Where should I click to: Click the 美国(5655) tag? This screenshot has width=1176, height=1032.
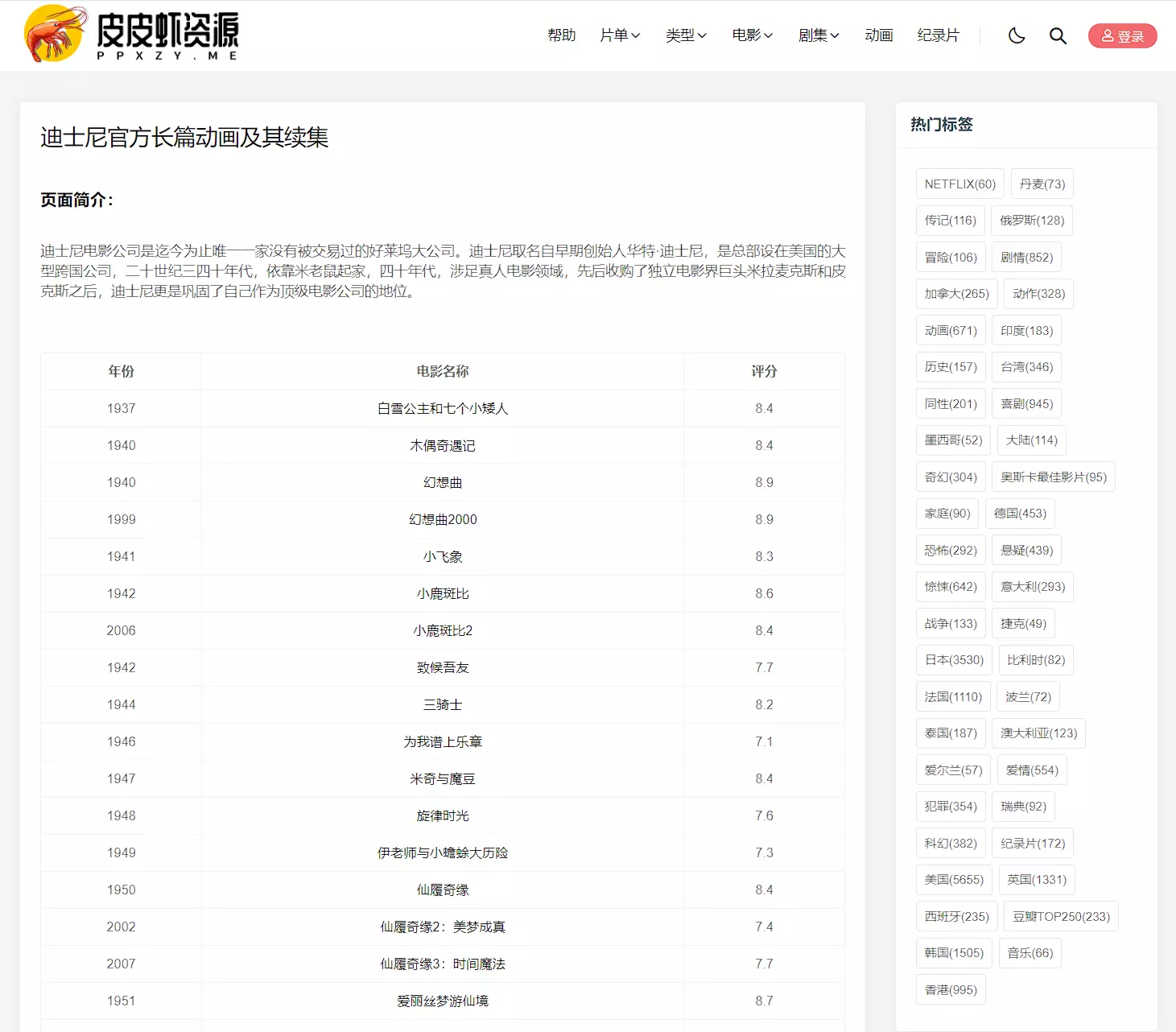tap(954, 880)
